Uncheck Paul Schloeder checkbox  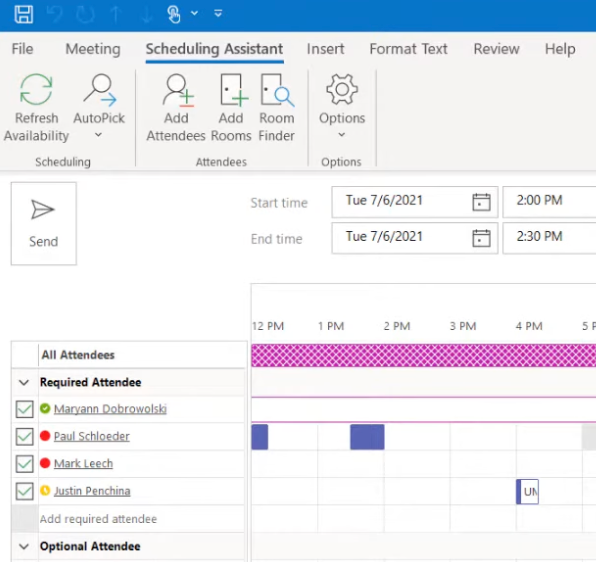click(x=25, y=436)
